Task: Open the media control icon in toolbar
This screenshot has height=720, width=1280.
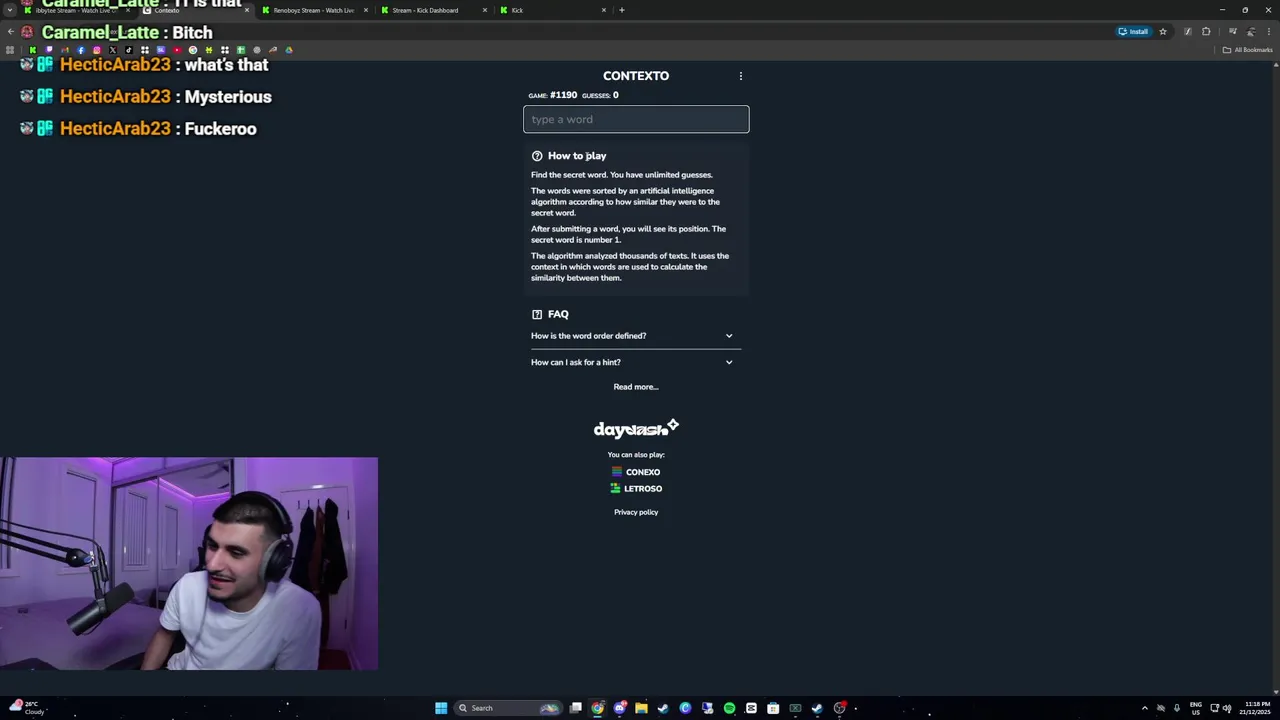Action: coord(1233,32)
